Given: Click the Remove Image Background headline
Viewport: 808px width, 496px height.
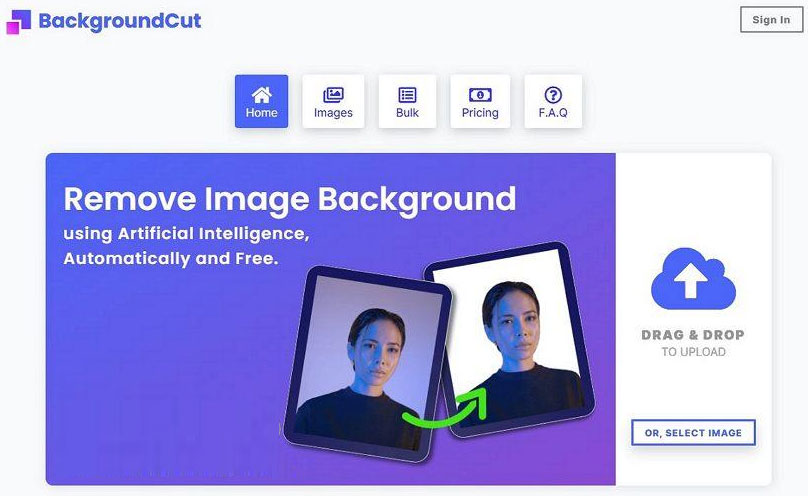Looking at the screenshot, I should pyautogui.click(x=290, y=199).
